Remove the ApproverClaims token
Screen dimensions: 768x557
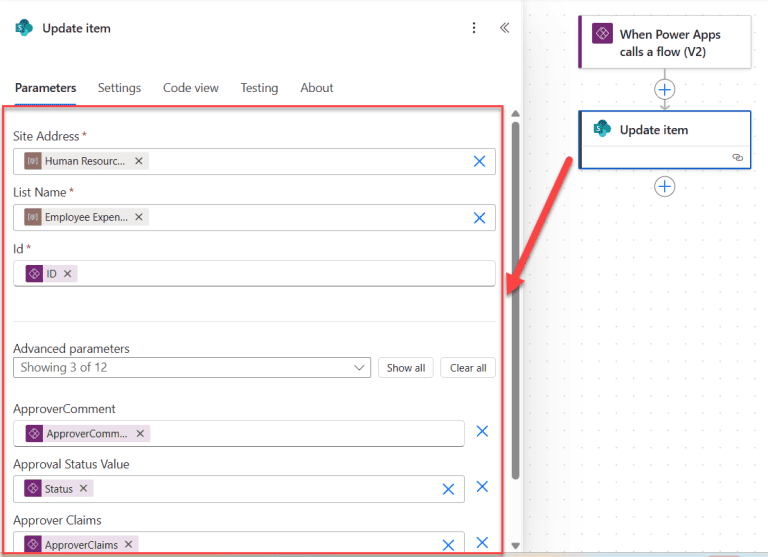(129, 544)
